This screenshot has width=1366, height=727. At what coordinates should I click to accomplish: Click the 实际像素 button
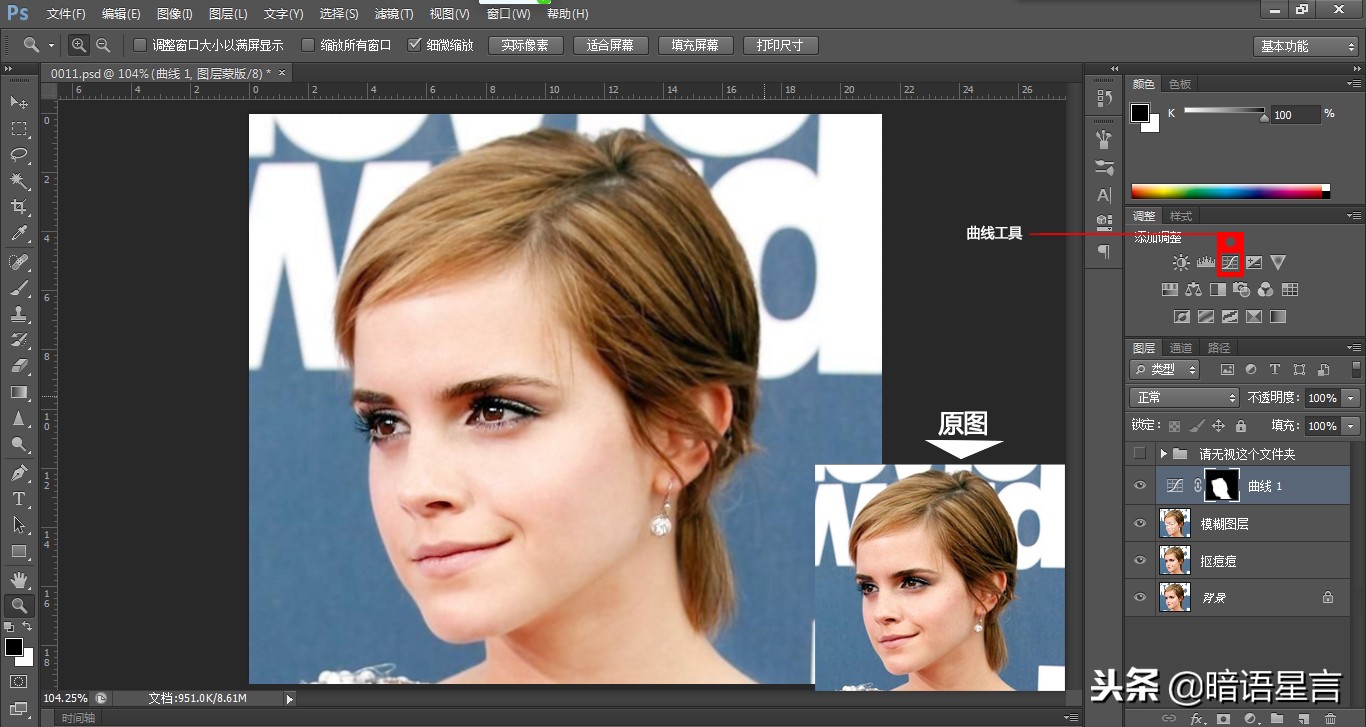click(x=525, y=46)
